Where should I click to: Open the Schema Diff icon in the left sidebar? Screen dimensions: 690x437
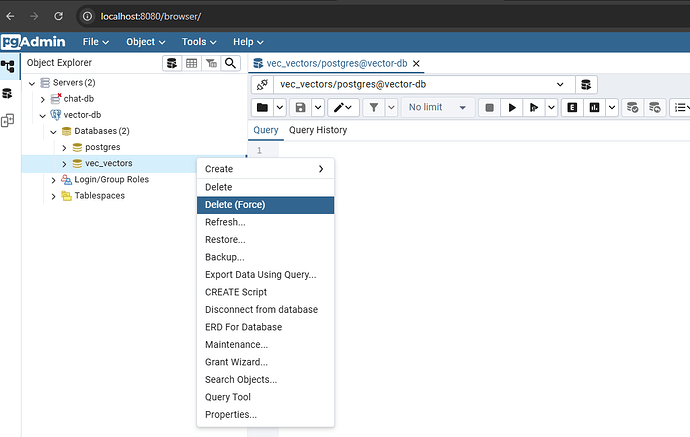(x=7, y=120)
